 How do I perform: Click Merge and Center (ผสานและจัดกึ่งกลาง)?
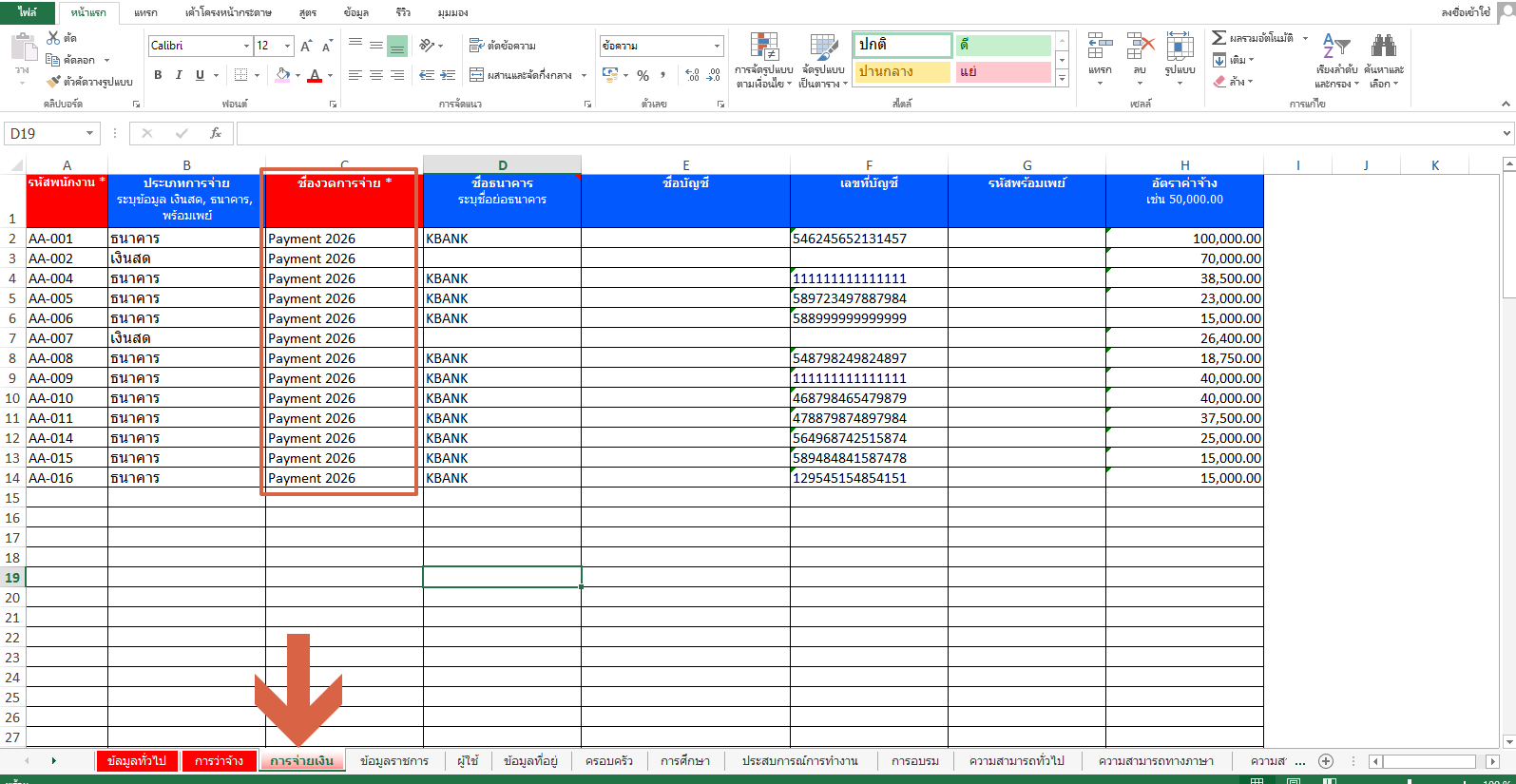click(522, 75)
